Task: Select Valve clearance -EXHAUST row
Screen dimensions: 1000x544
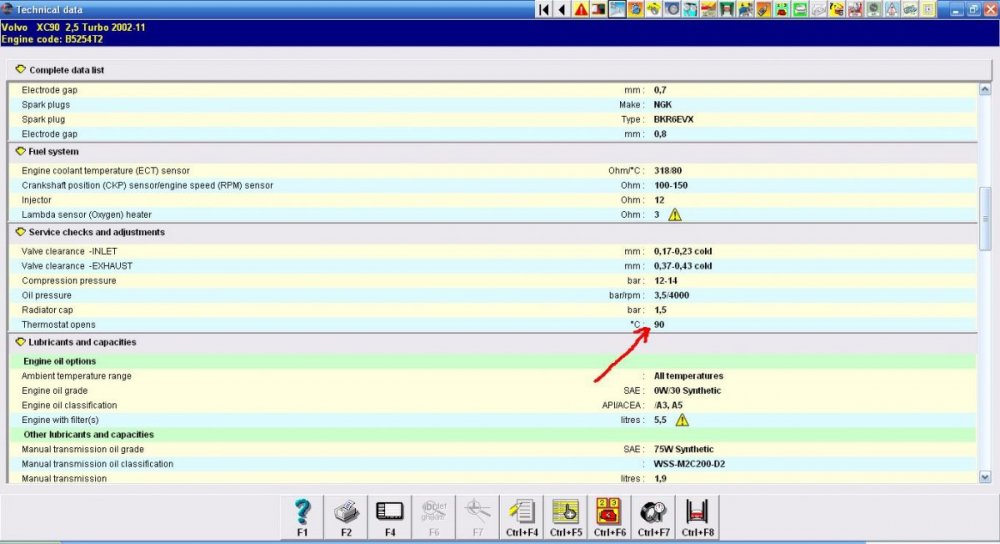Action: coord(492,266)
